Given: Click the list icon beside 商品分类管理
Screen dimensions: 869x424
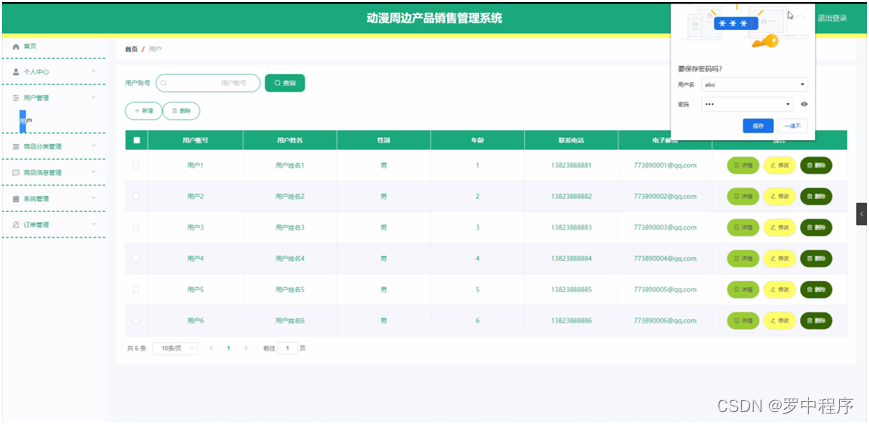Looking at the screenshot, I should [16, 146].
